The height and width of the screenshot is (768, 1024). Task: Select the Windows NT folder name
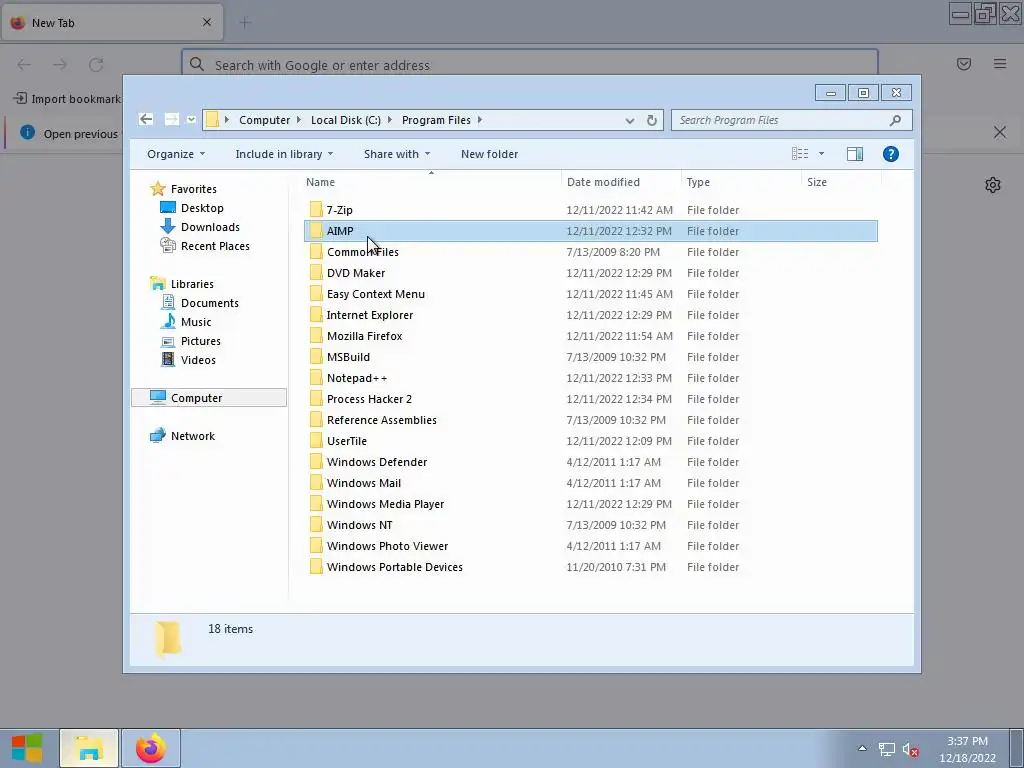tap(359, 524)
